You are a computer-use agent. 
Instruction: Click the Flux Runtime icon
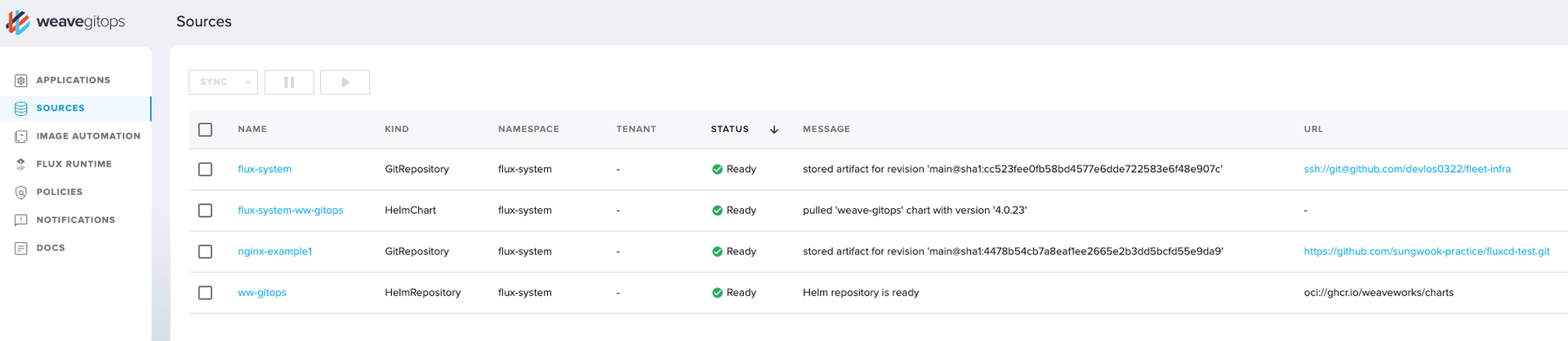coord(21,164)
